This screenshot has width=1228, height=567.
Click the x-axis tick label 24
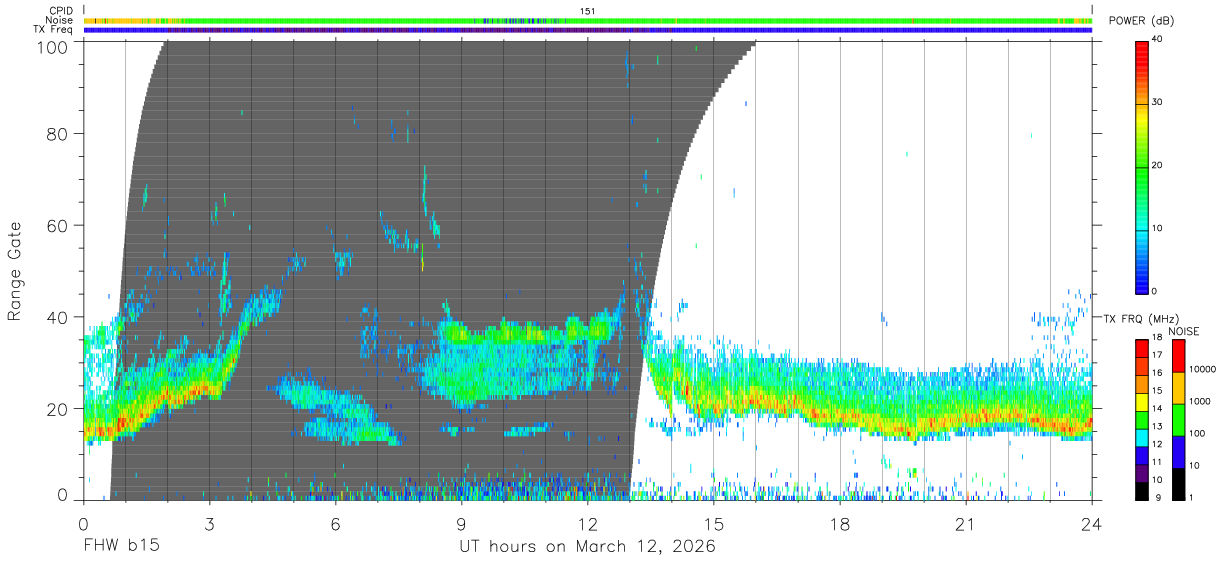point(1092,525)
